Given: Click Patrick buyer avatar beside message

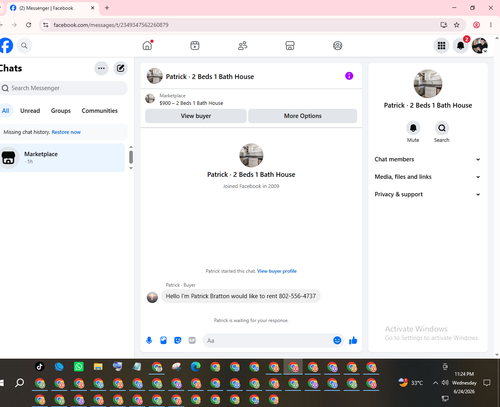Looking at the screenshot, I should pos(152,297).
